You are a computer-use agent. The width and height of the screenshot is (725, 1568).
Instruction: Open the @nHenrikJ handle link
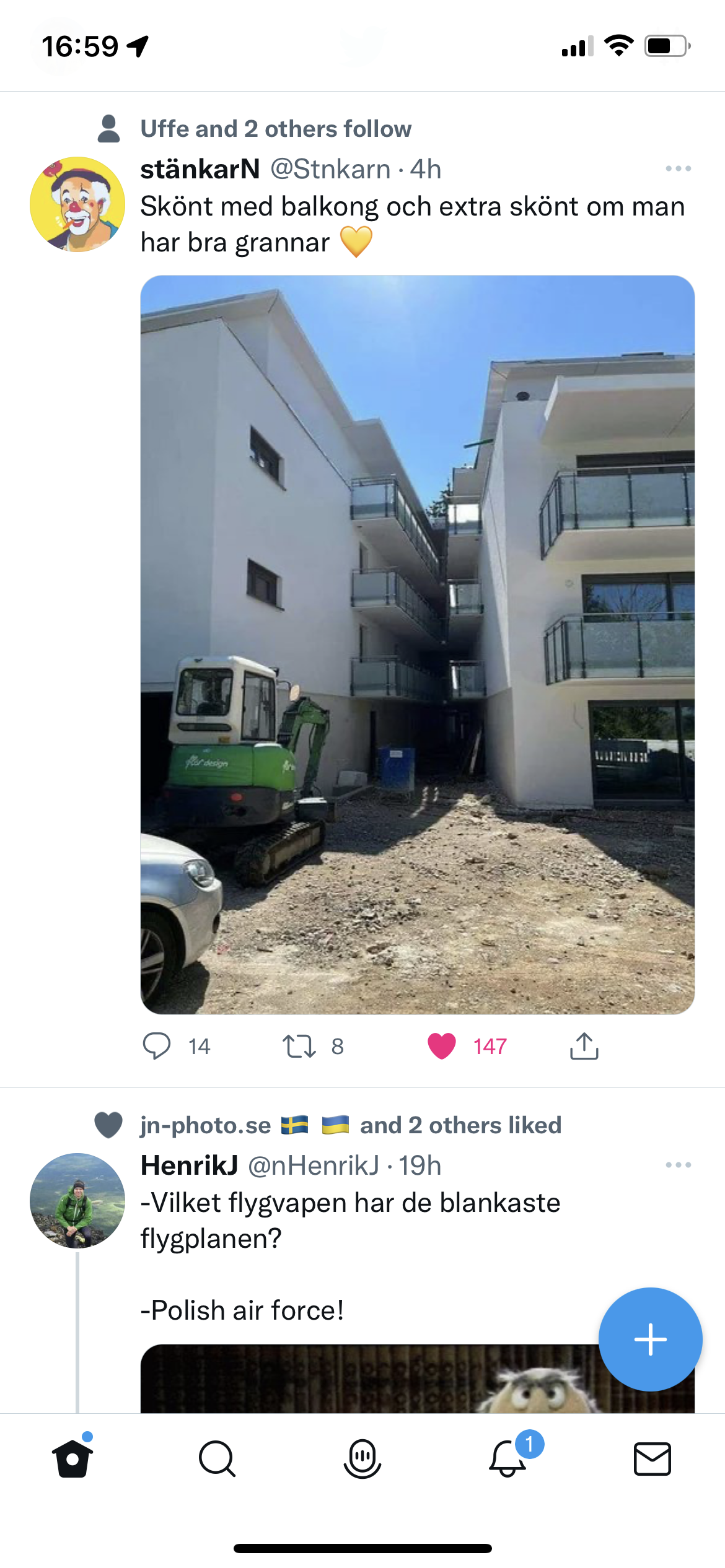(x=314, y=1165)
